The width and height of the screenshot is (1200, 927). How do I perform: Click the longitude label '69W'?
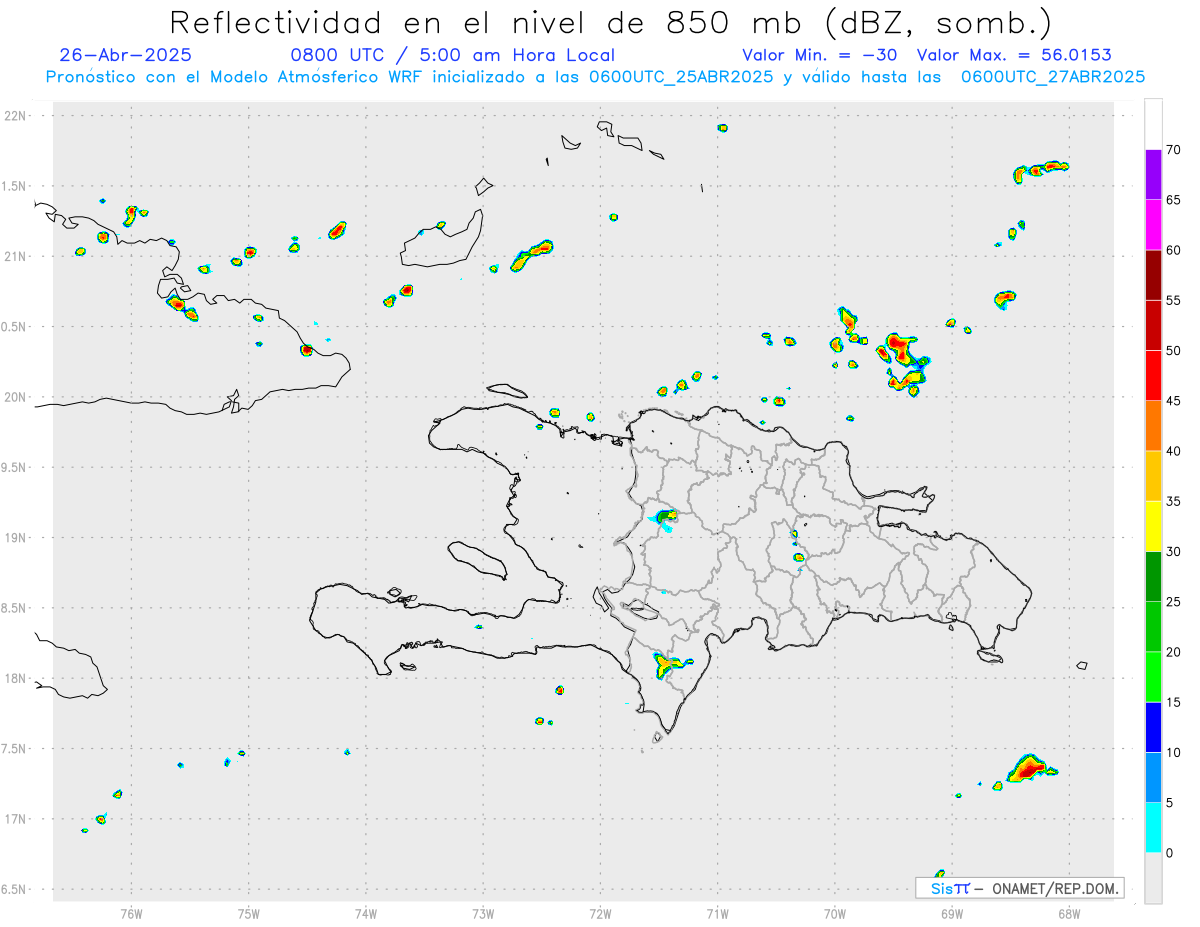click(x=952, y=912)
